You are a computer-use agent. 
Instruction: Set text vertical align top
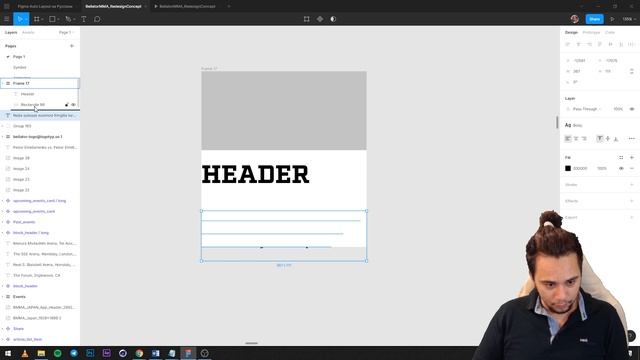(600, 139)
